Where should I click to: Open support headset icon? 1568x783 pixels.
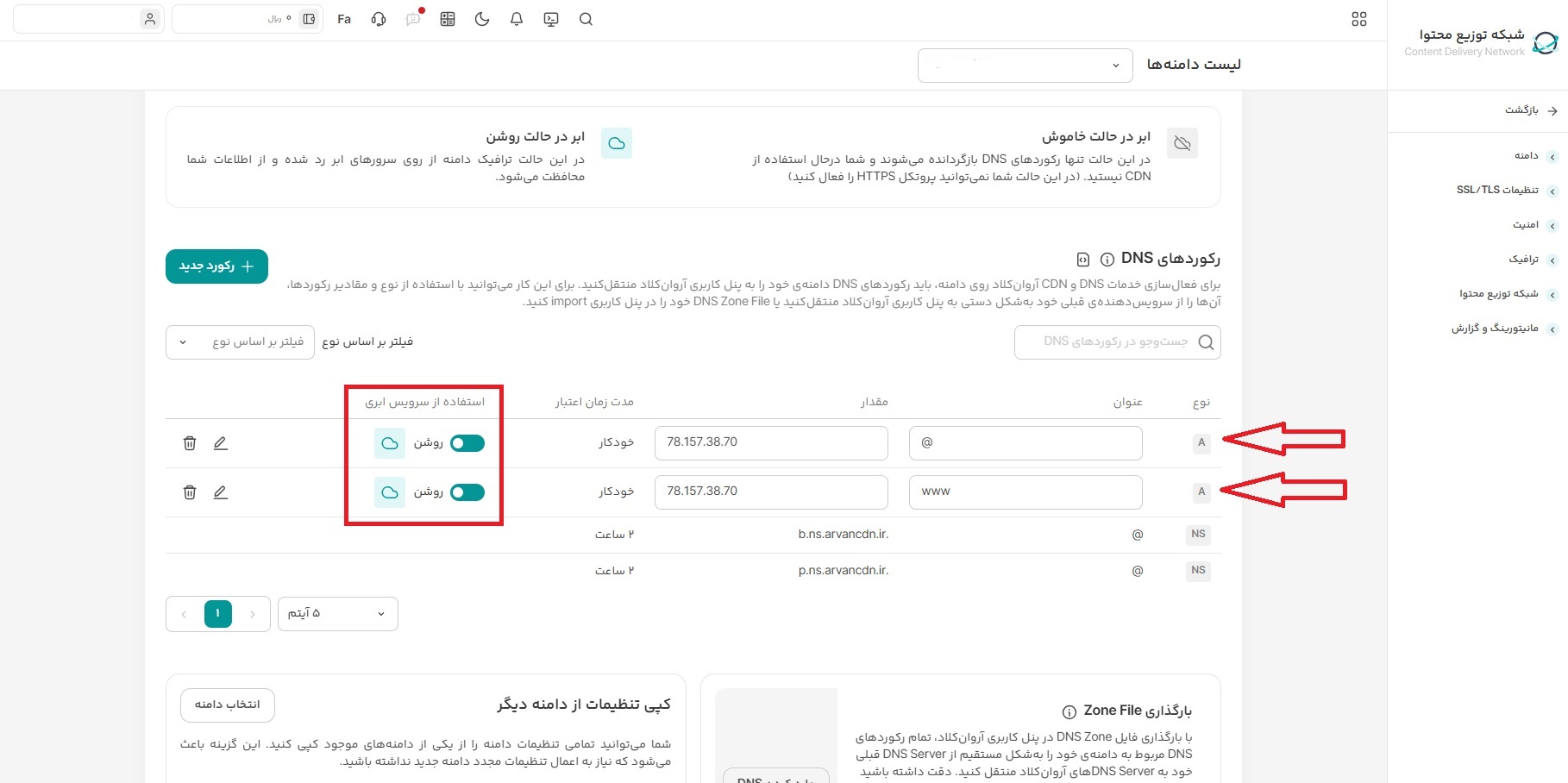click(x=379, y=19)
